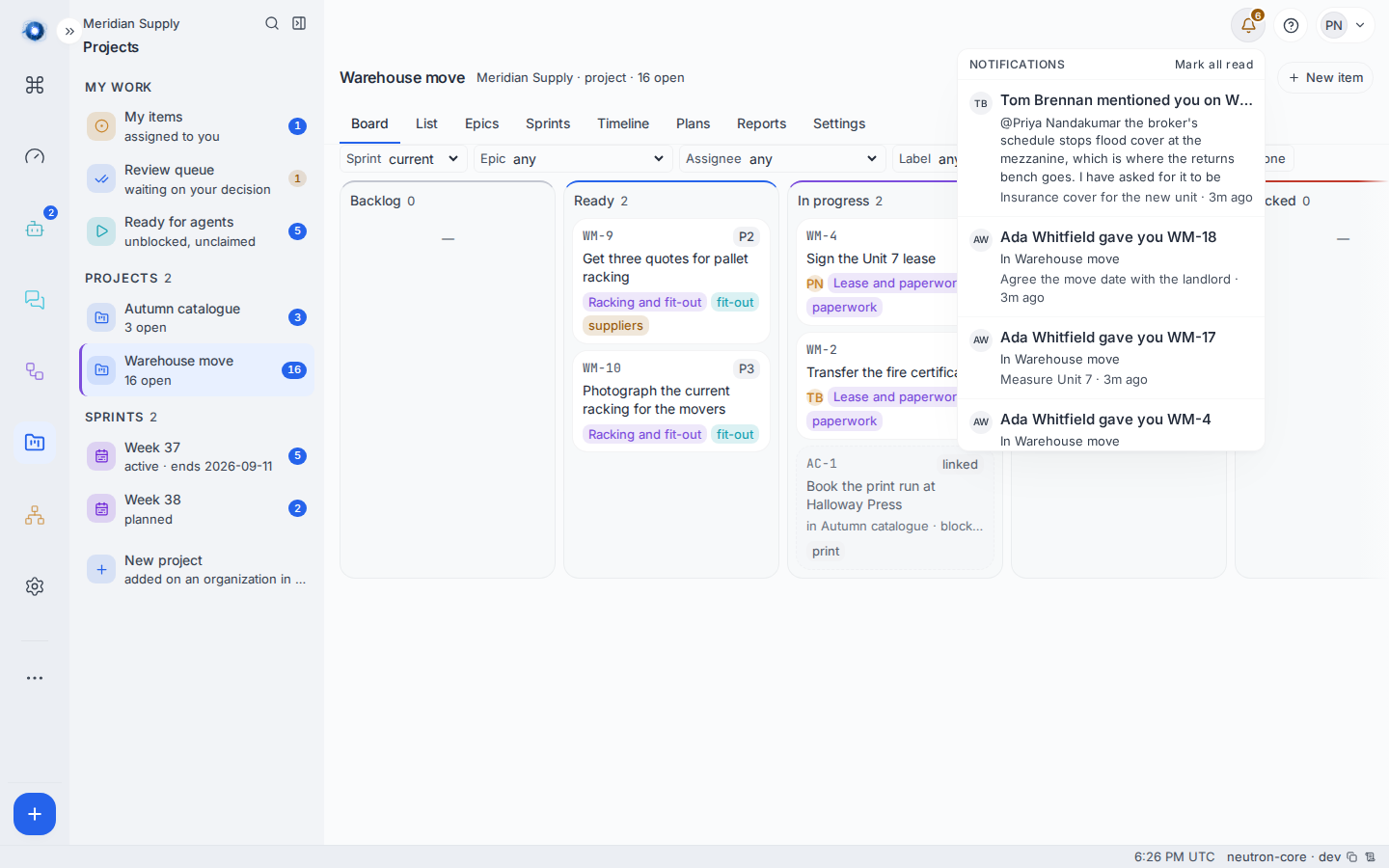This screenshot has width=1389, height=868.
Task: Open the chat conversations icon in rail
Action: tap(35, 300)
